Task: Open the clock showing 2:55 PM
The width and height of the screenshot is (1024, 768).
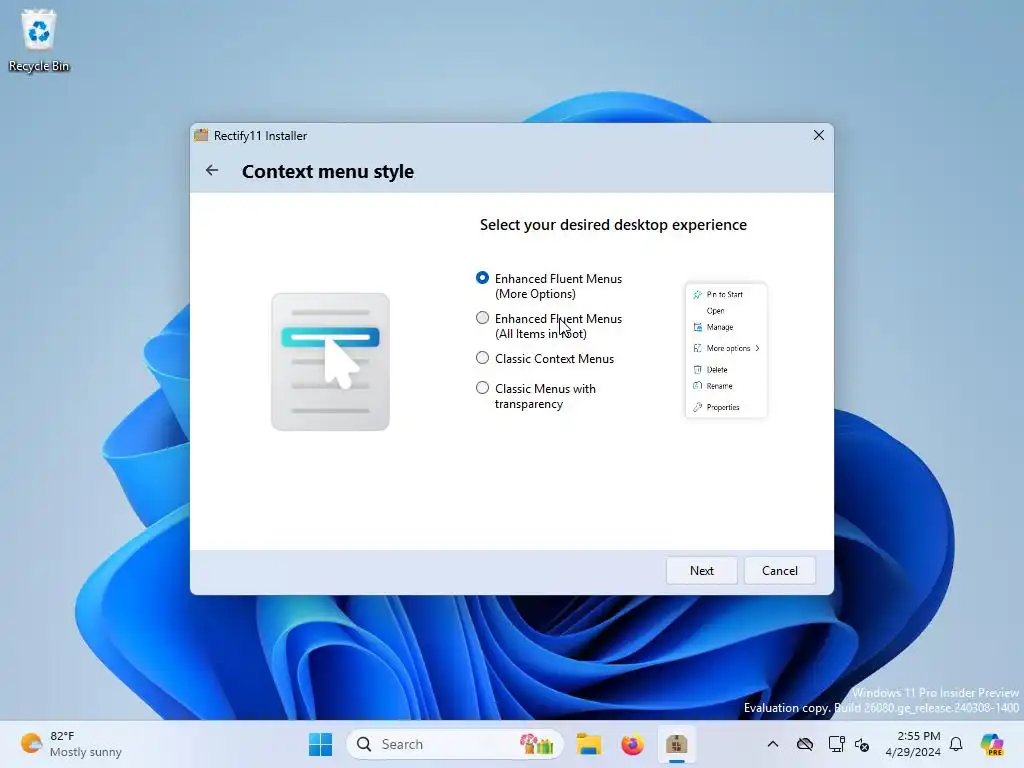Action: pyautogui.click(x=913, y=744)
